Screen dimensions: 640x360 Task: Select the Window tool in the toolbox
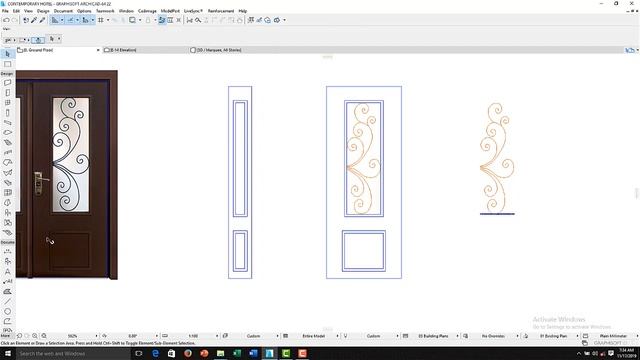(7, 102)
